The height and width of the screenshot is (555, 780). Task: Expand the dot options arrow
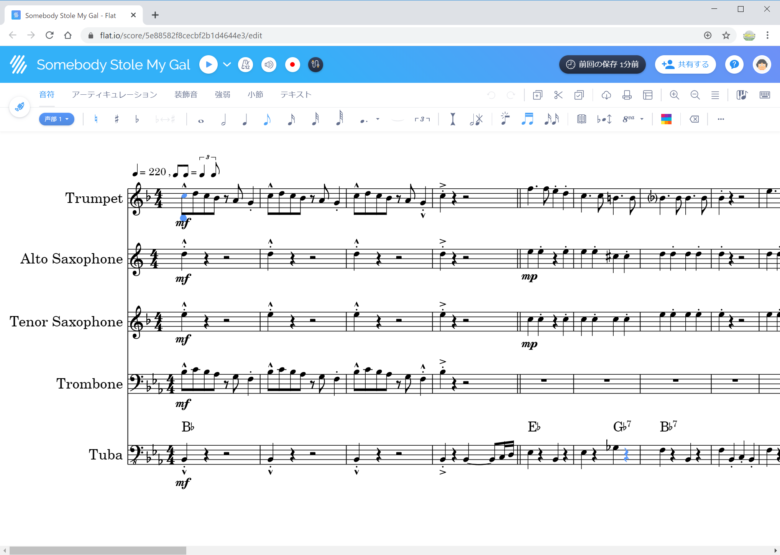378,119
